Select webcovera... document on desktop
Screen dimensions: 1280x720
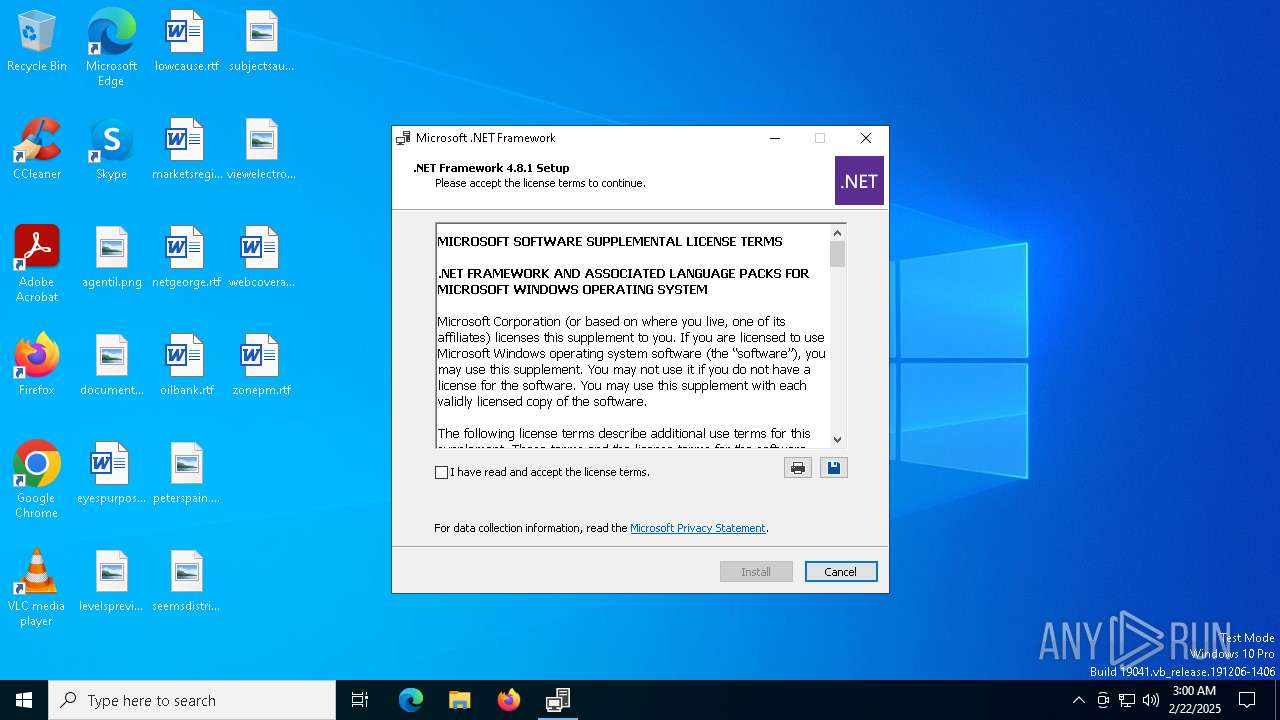point(262,258)
